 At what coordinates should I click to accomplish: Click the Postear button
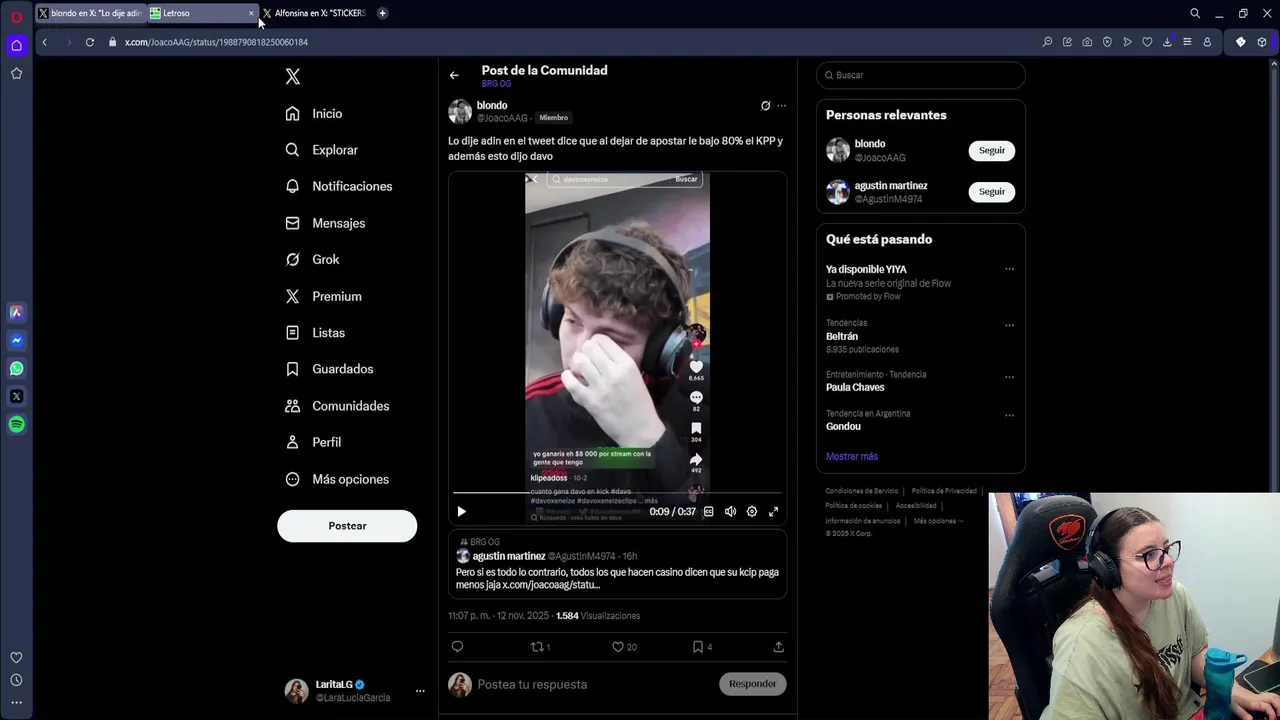coord(347,526)
